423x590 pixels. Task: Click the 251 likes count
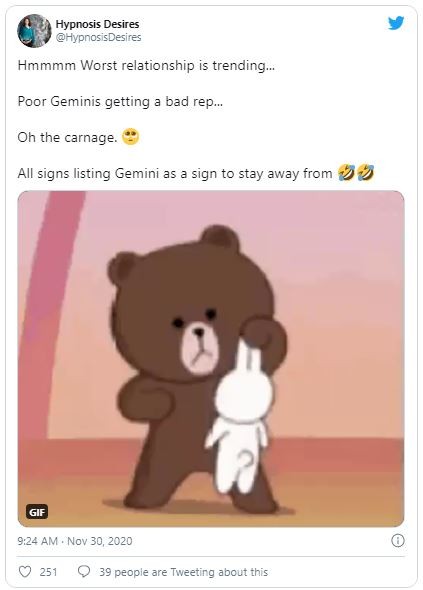49,572
